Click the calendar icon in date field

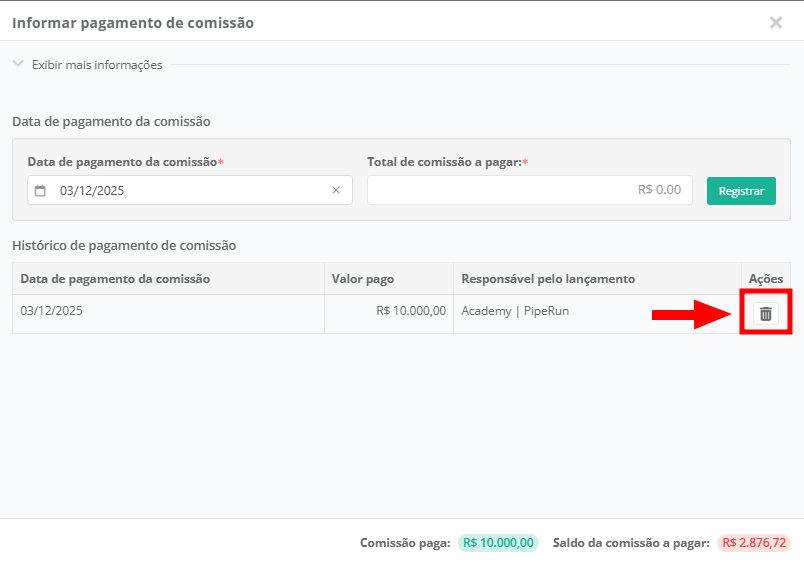(40, 190)
